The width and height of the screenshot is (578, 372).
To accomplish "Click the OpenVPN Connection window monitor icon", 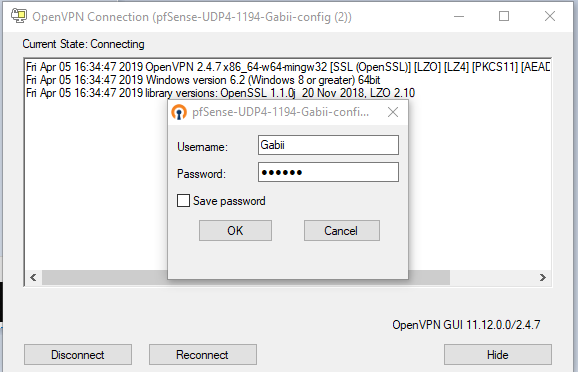I will [18, 16].
